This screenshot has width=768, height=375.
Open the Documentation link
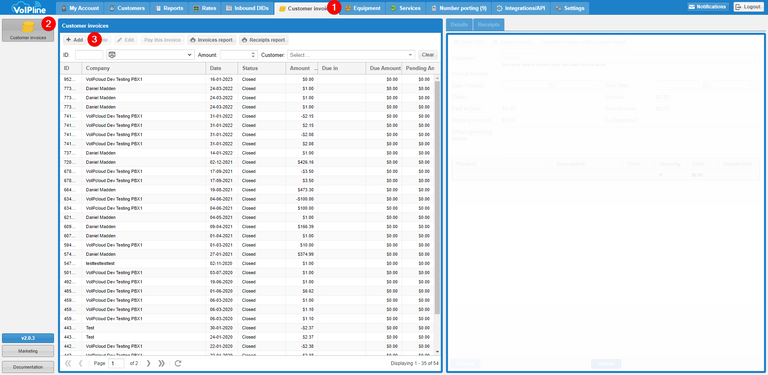(x=28, y=367)
